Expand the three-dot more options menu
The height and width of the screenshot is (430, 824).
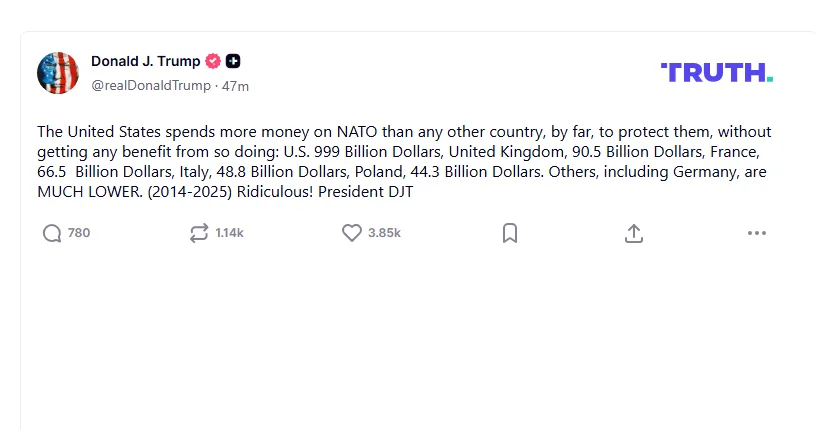pyautogui.click(x=757, y=233)
